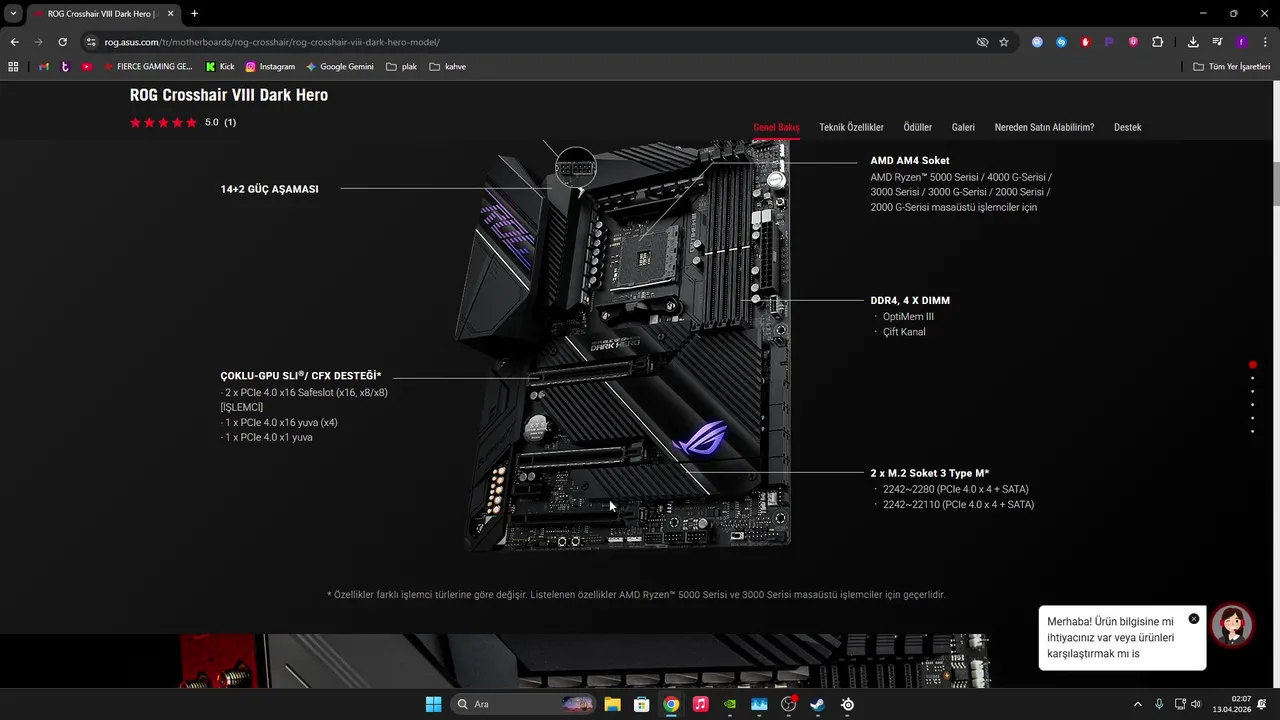This screenshot has height=720, width=1280.
Task: Open the tab search dropdown arrow
Action: (13, 14)
